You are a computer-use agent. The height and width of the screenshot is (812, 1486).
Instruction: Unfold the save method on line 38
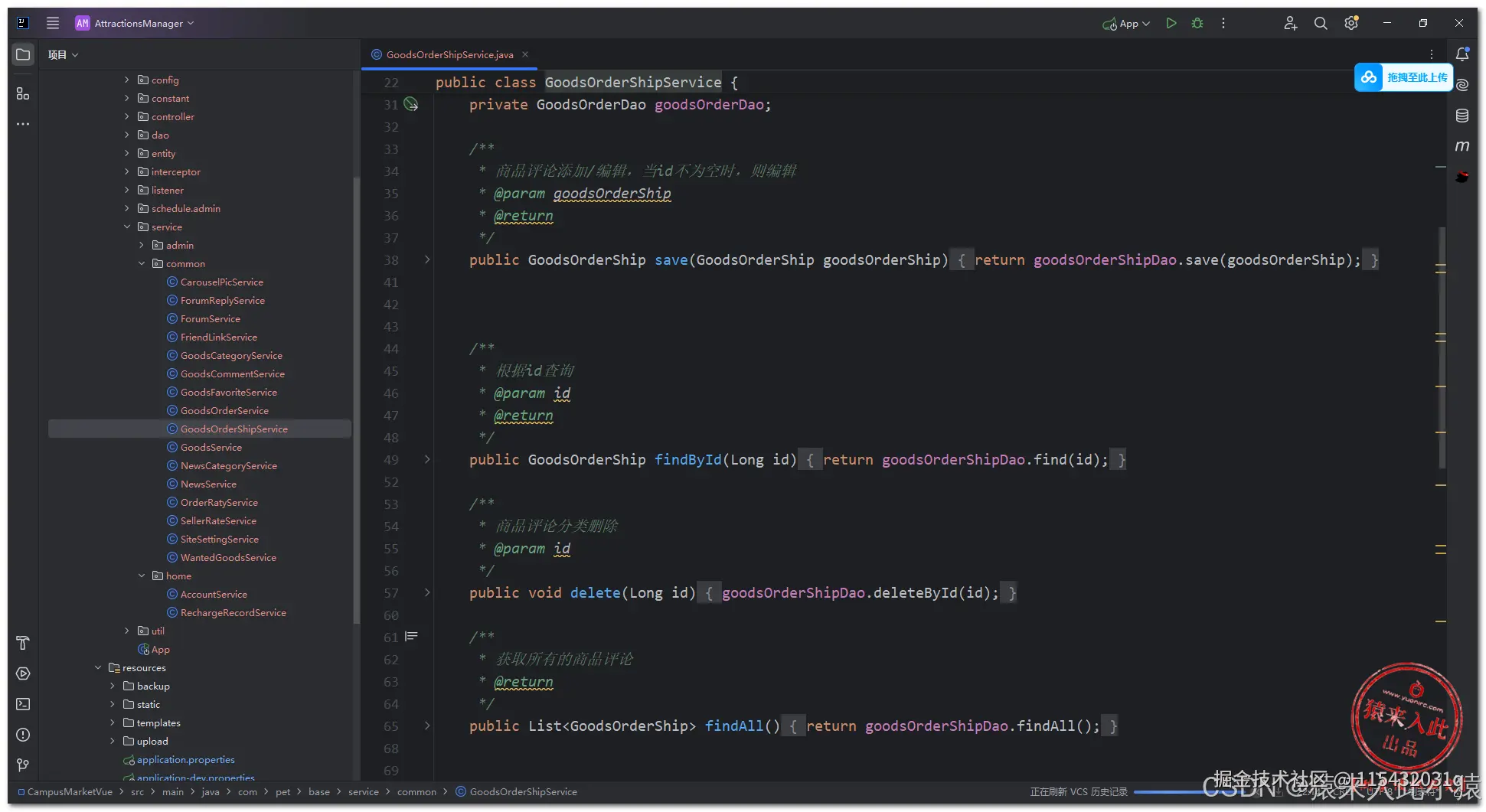pos(427,260)
